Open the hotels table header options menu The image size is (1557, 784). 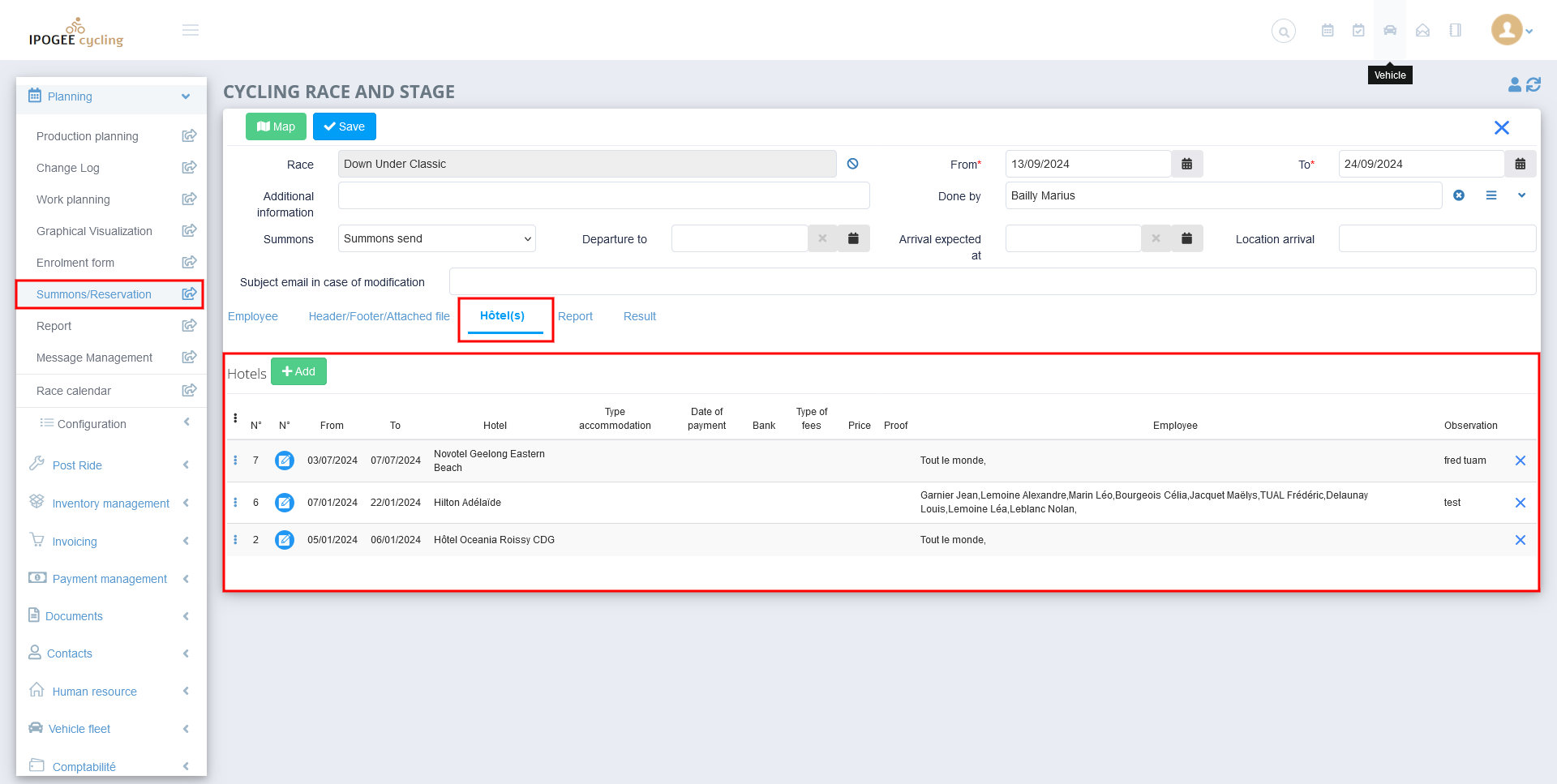click(x=236, y=418)
